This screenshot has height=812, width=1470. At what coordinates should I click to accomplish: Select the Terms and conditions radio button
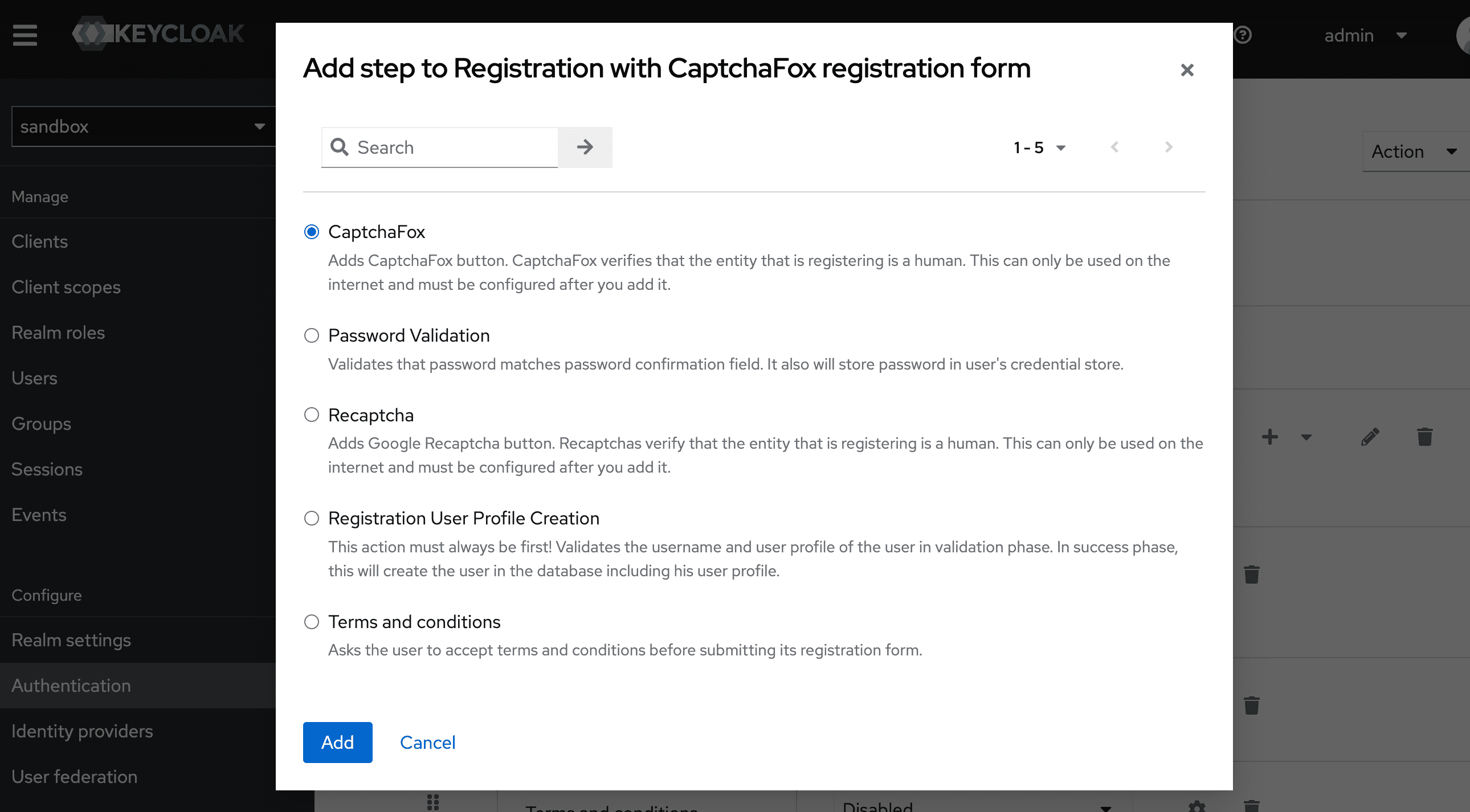(x=312, y=622)
